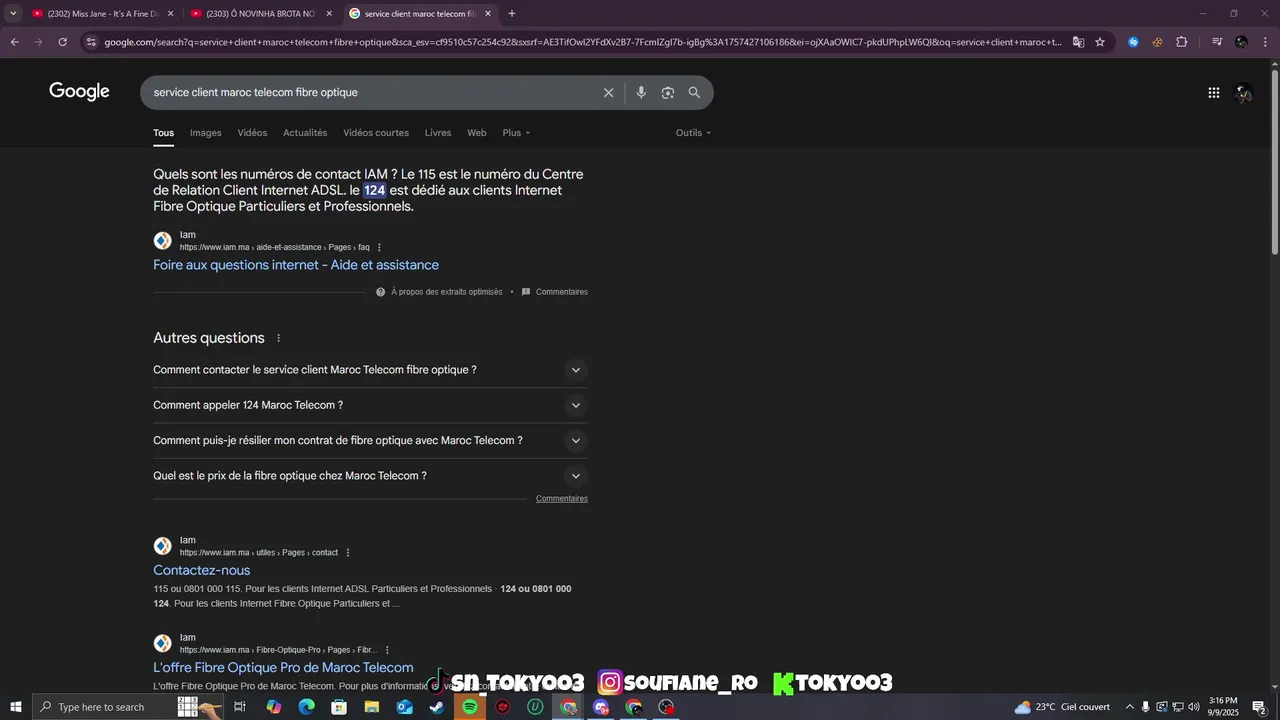The width and height of the screenshot is (1280, 720).
Task: Switch to the Vidéos courtes tab
Action: point(376,133)
